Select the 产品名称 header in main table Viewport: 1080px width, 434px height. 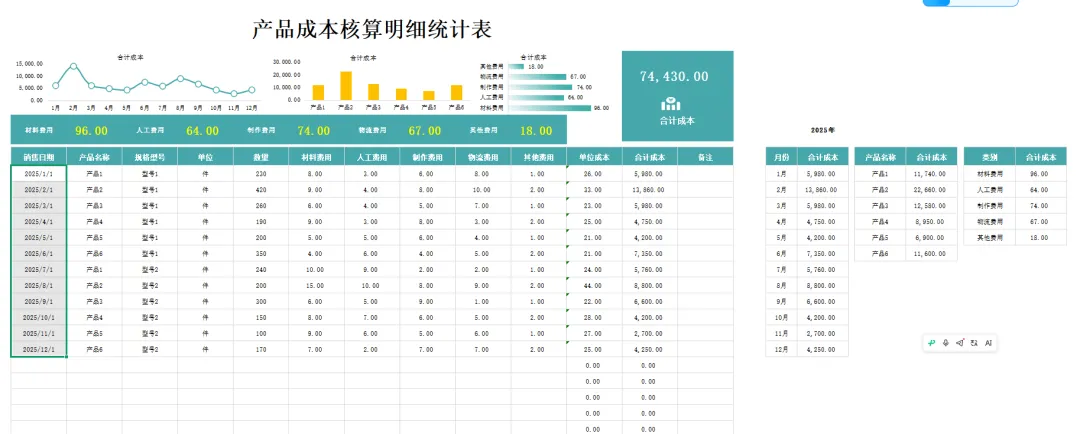pyautogui.click(x=94, y=157)
